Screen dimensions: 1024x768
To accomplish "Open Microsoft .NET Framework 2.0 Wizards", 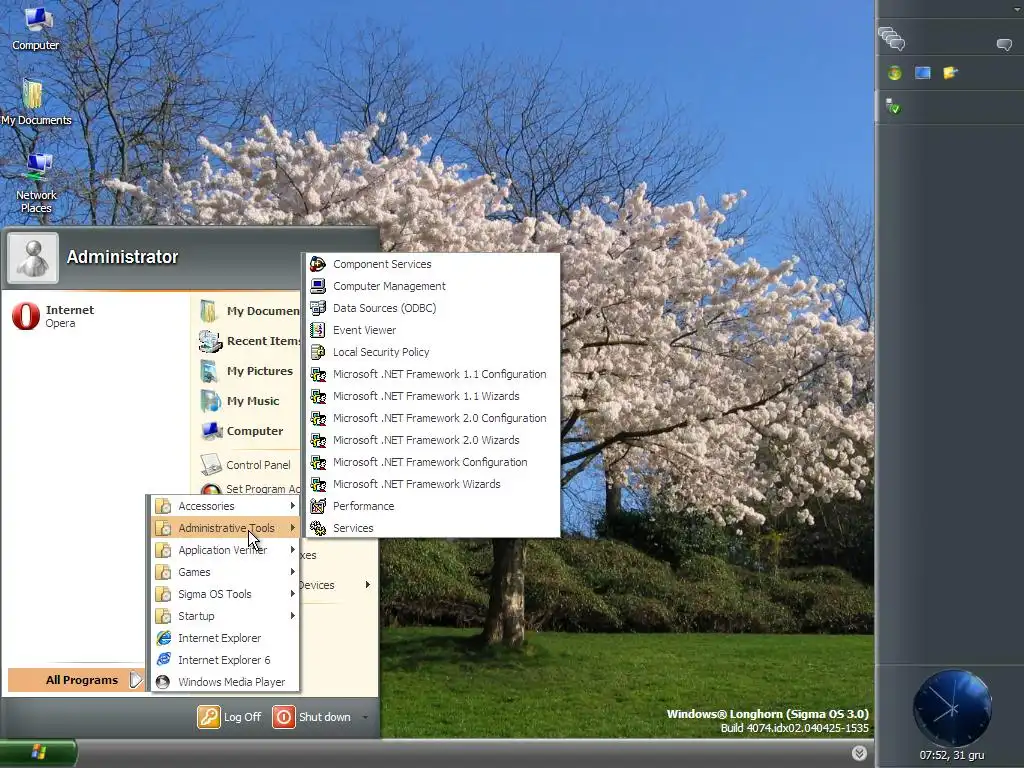I will pyautogui.click(x=432, y=440).
